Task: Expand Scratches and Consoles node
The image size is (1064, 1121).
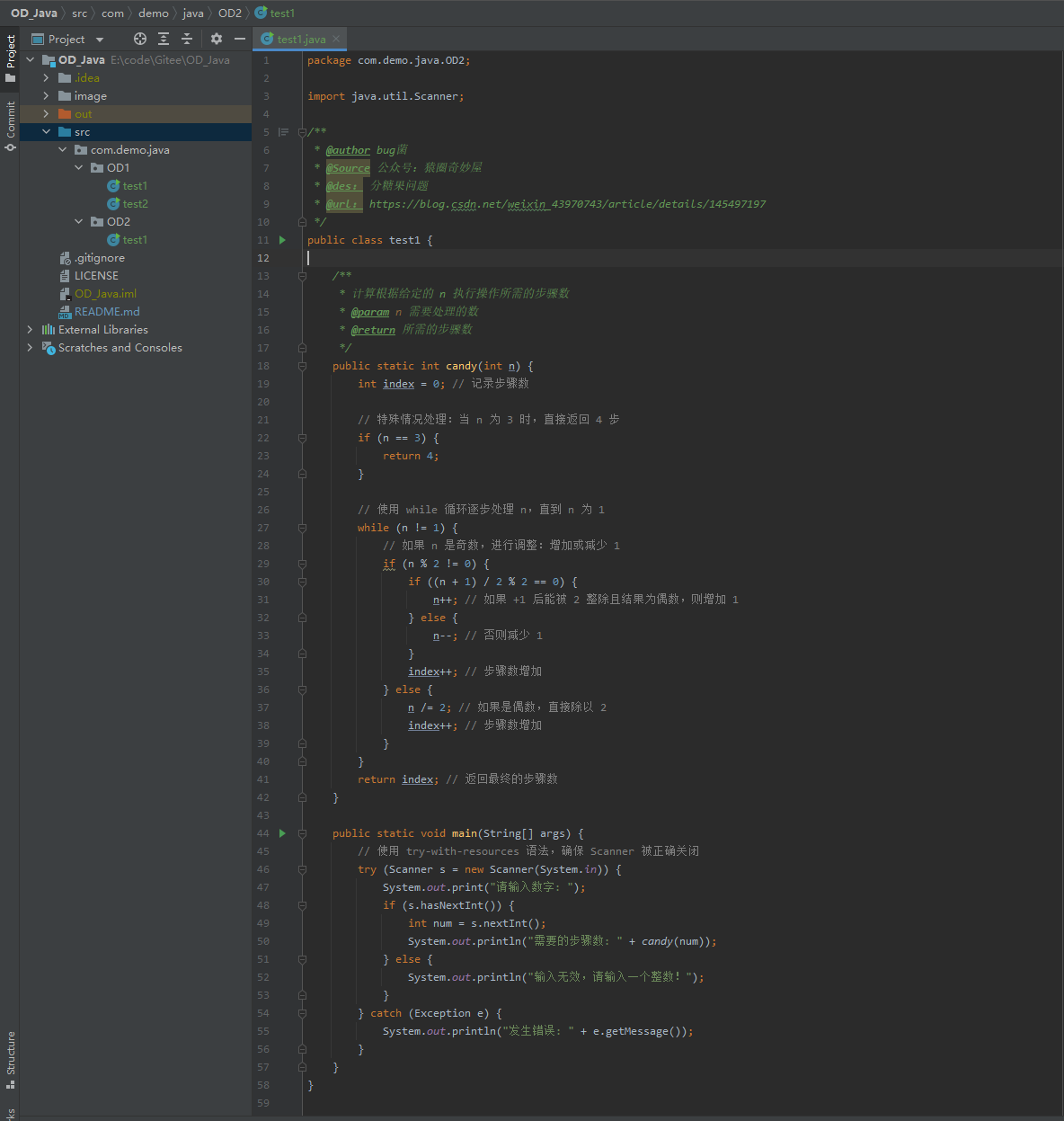Action: (x=30, y=348)
